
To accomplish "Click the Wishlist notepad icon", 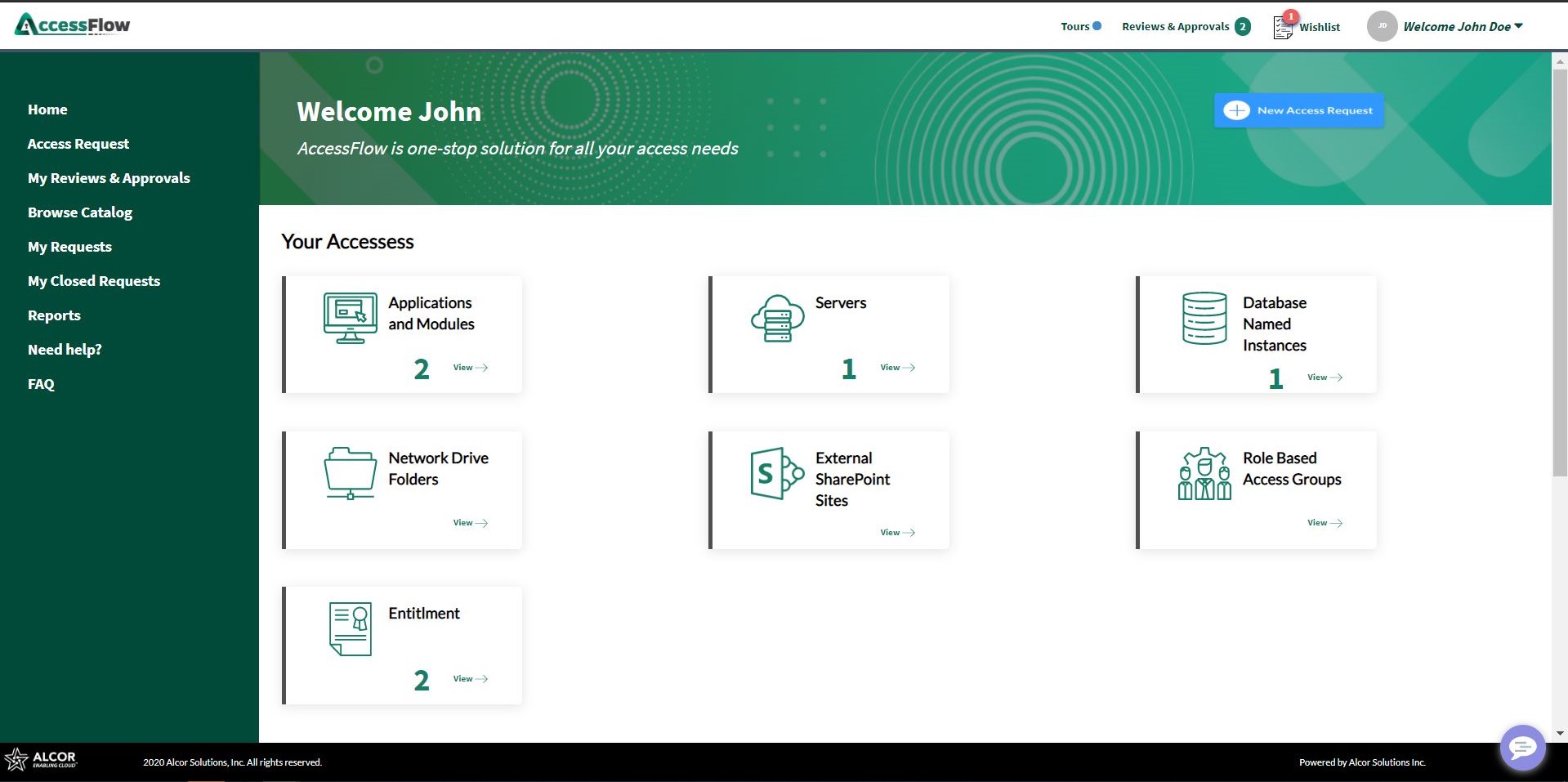I will 1281,26.
